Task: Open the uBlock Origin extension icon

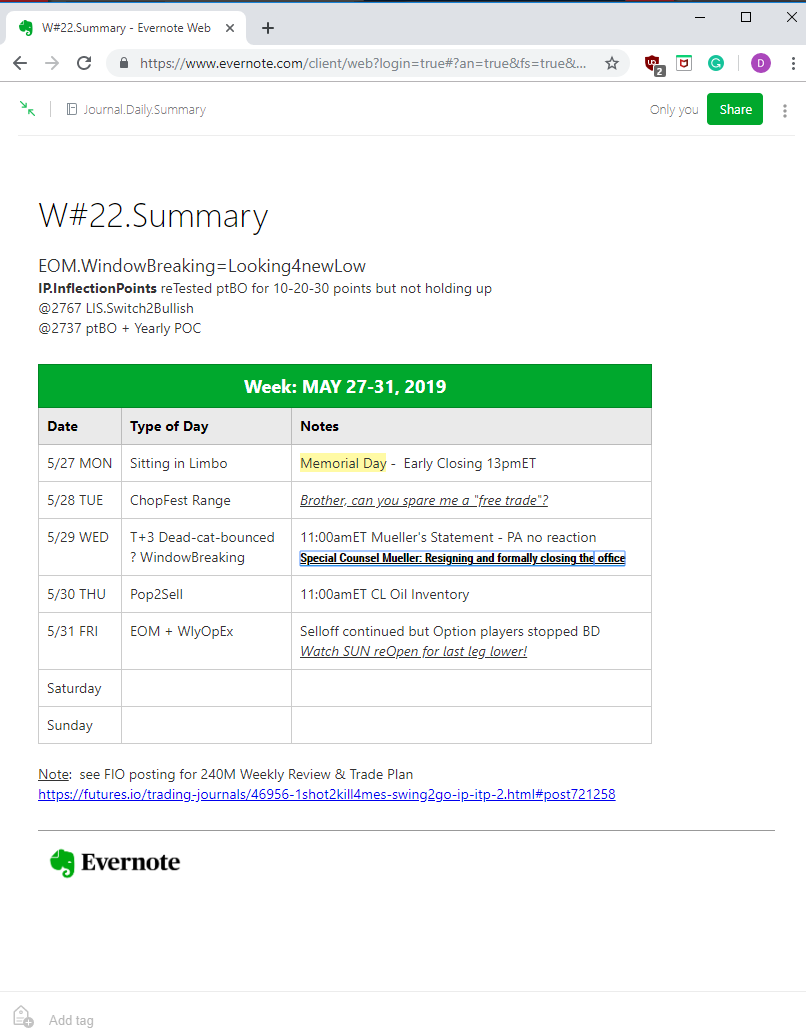Action: point(654,64)
